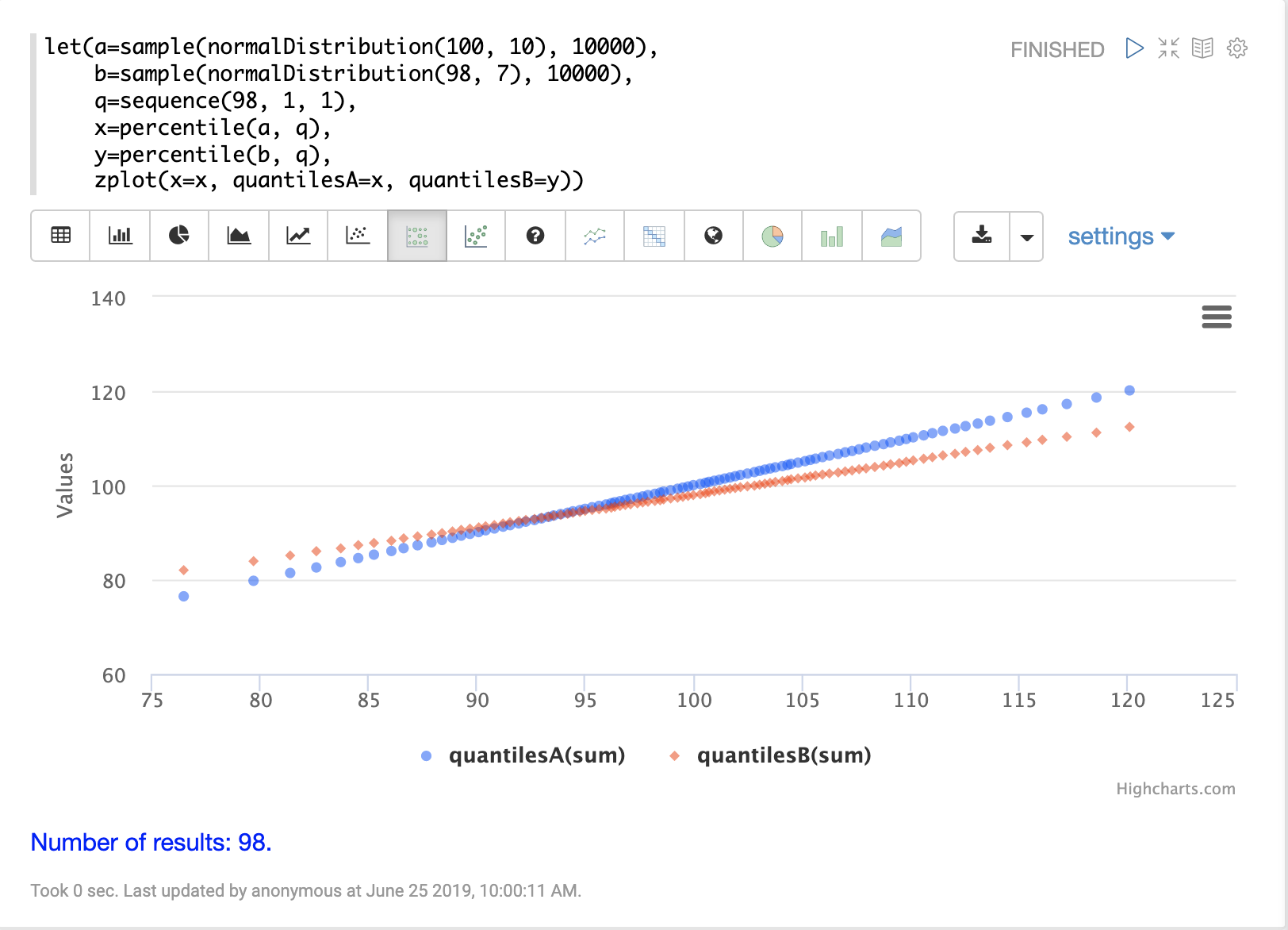Choose the area chart visualization
Image resolution: width=1288 pixels, height=930 pixels.
pyautogui.click(x=239, y=236)
